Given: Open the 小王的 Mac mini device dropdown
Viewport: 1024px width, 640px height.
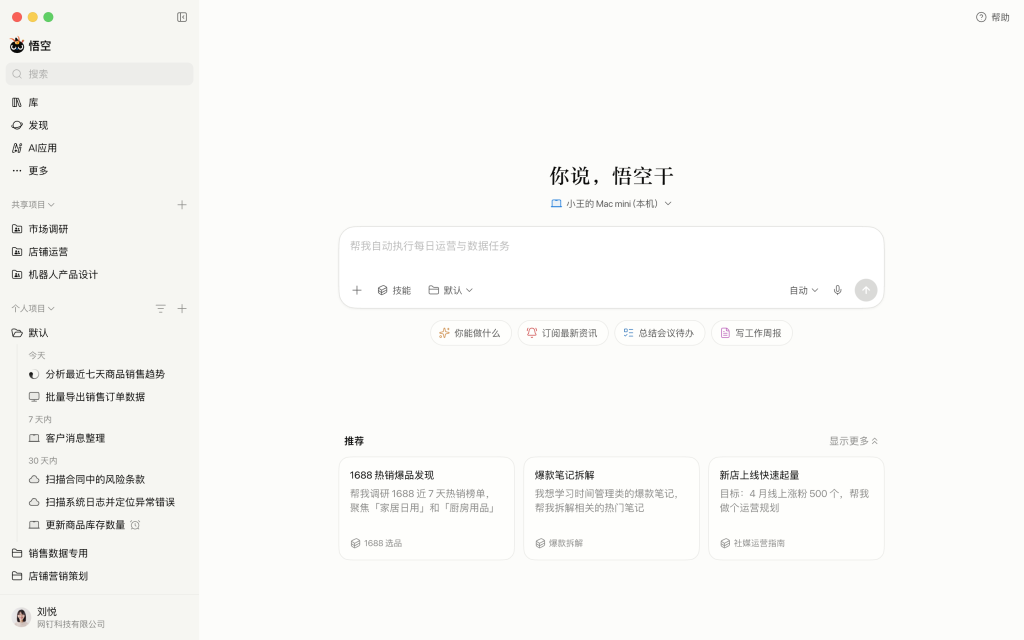Looking at the screenshot, I should [x=611, y=204].
